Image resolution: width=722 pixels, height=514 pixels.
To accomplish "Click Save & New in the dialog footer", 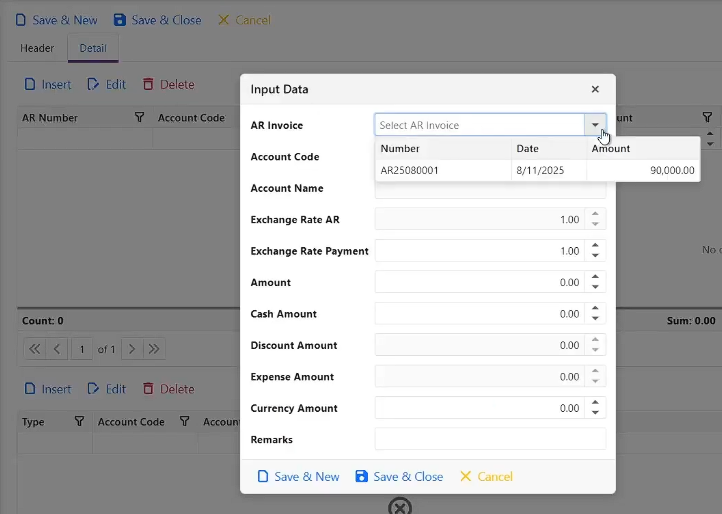I will pyautogui.click(x=298, y=477).
